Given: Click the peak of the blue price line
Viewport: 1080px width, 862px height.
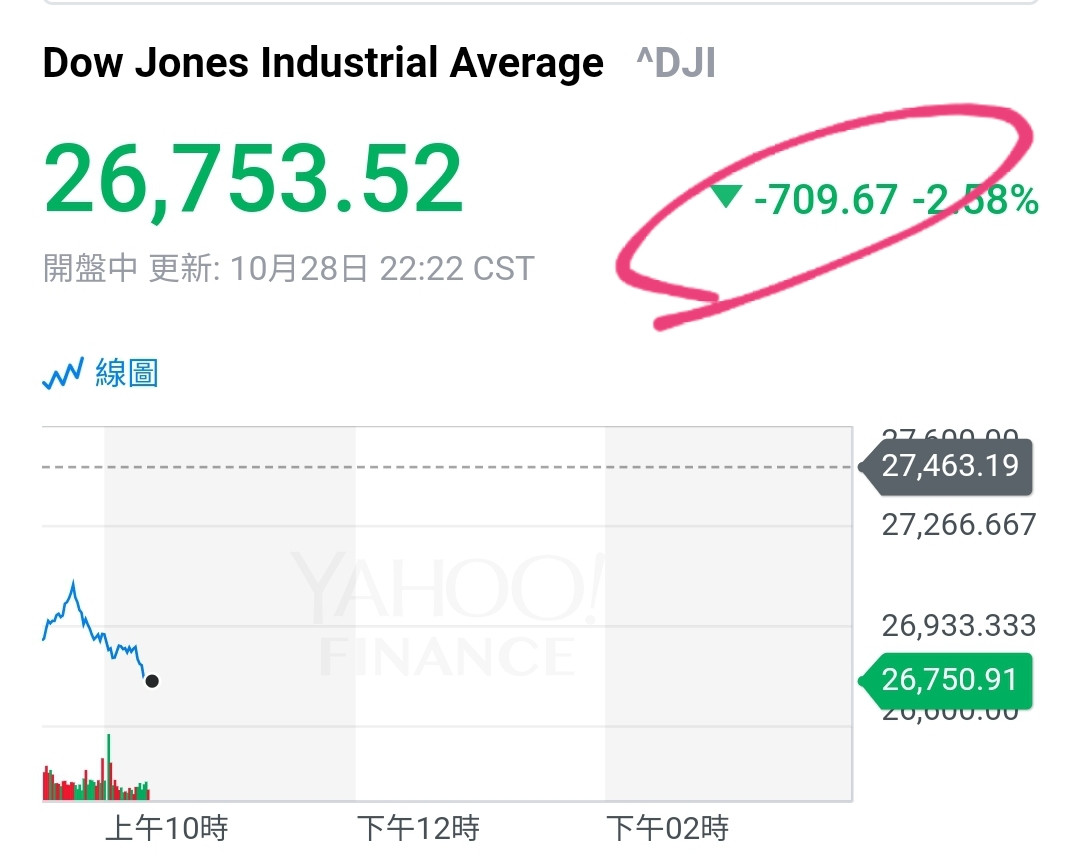Looking at the screenshot, I should pos(73,581).
